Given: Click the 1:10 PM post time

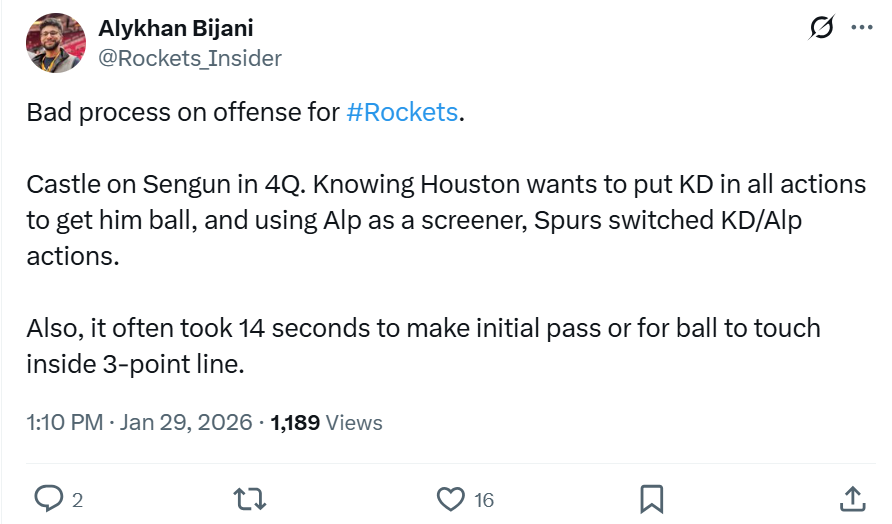Looking at the screenshot, I should pos(65,422).
